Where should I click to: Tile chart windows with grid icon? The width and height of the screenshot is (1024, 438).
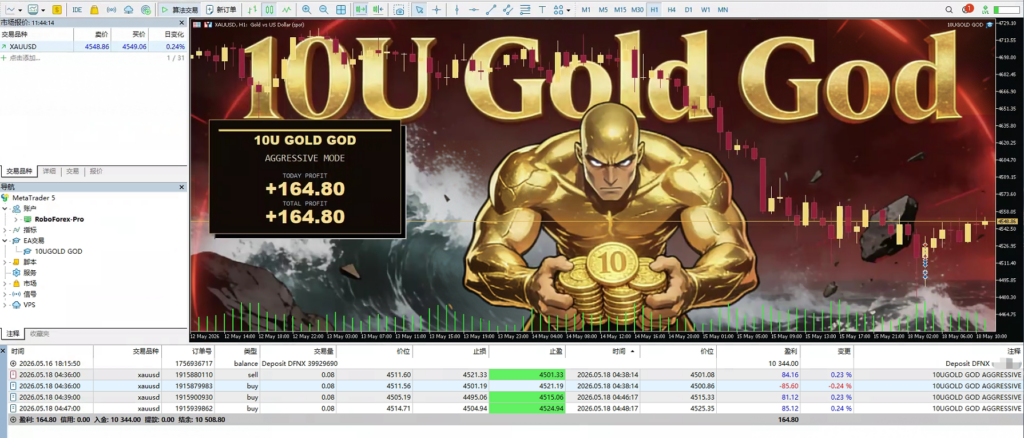coord(341,10)
